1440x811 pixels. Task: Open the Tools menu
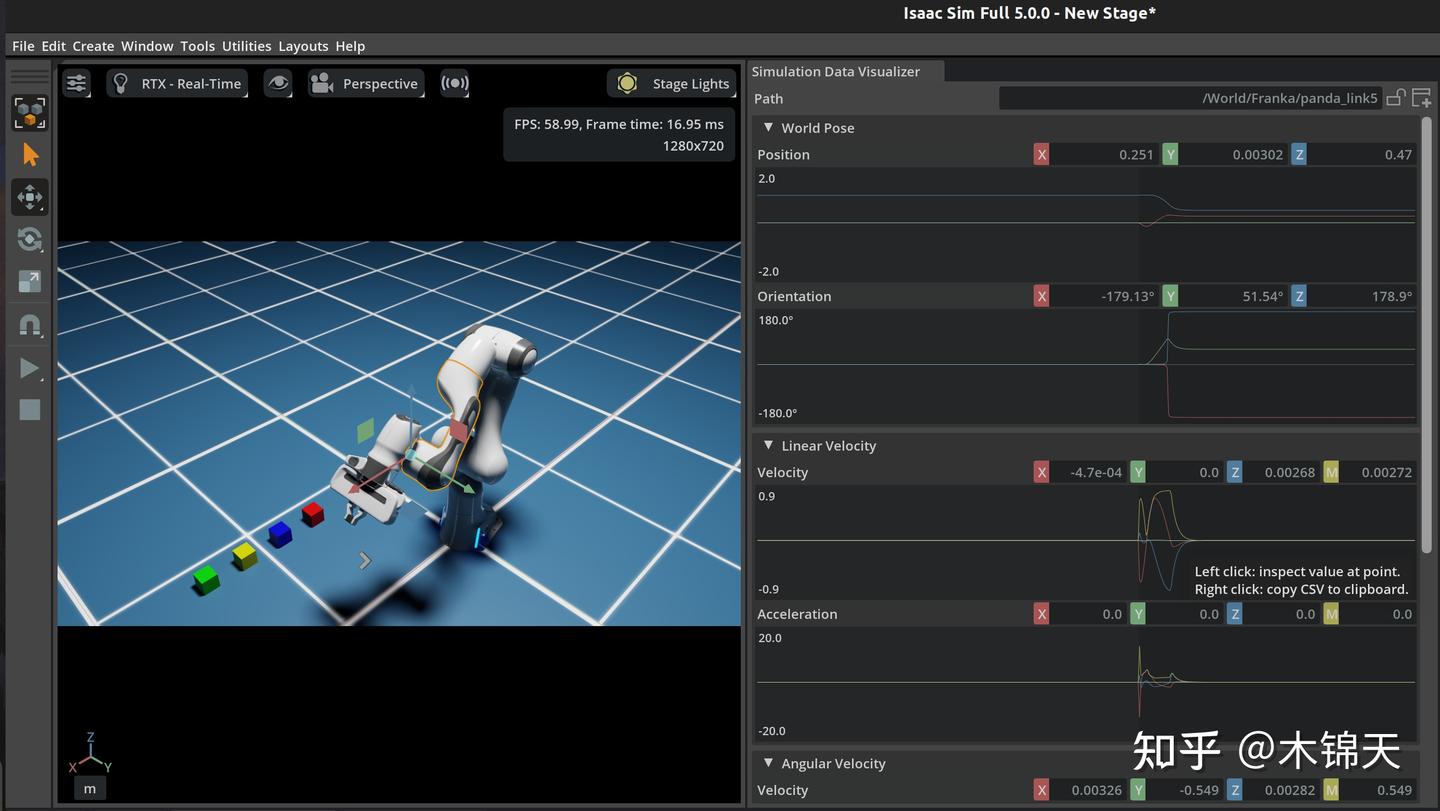pyautogui.click(x=197, y=45)
